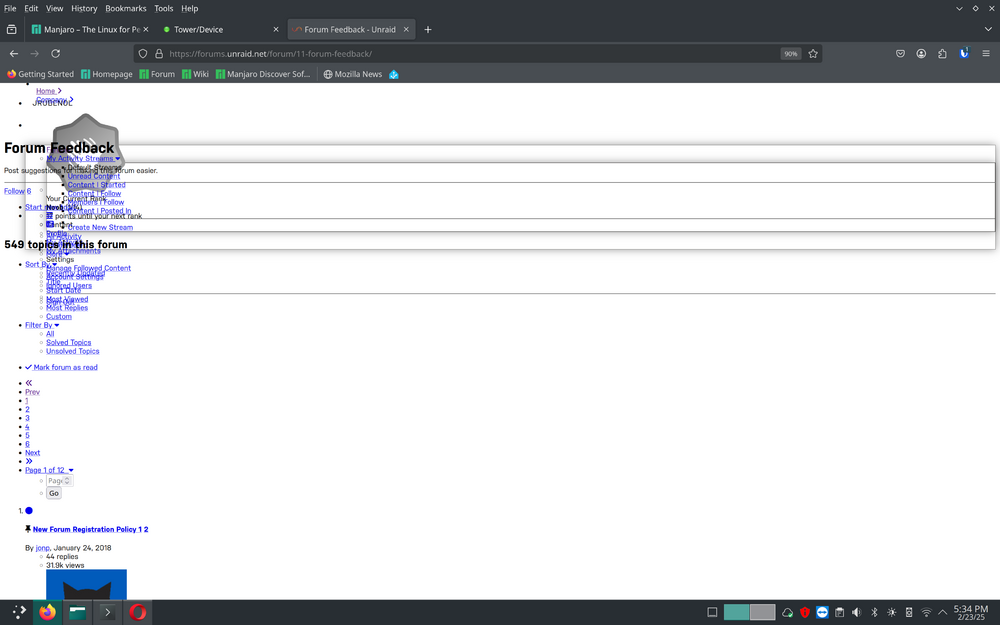Select the All filter option
Image resolution: width=1000 pixels, height=625 pixels.
50,334
